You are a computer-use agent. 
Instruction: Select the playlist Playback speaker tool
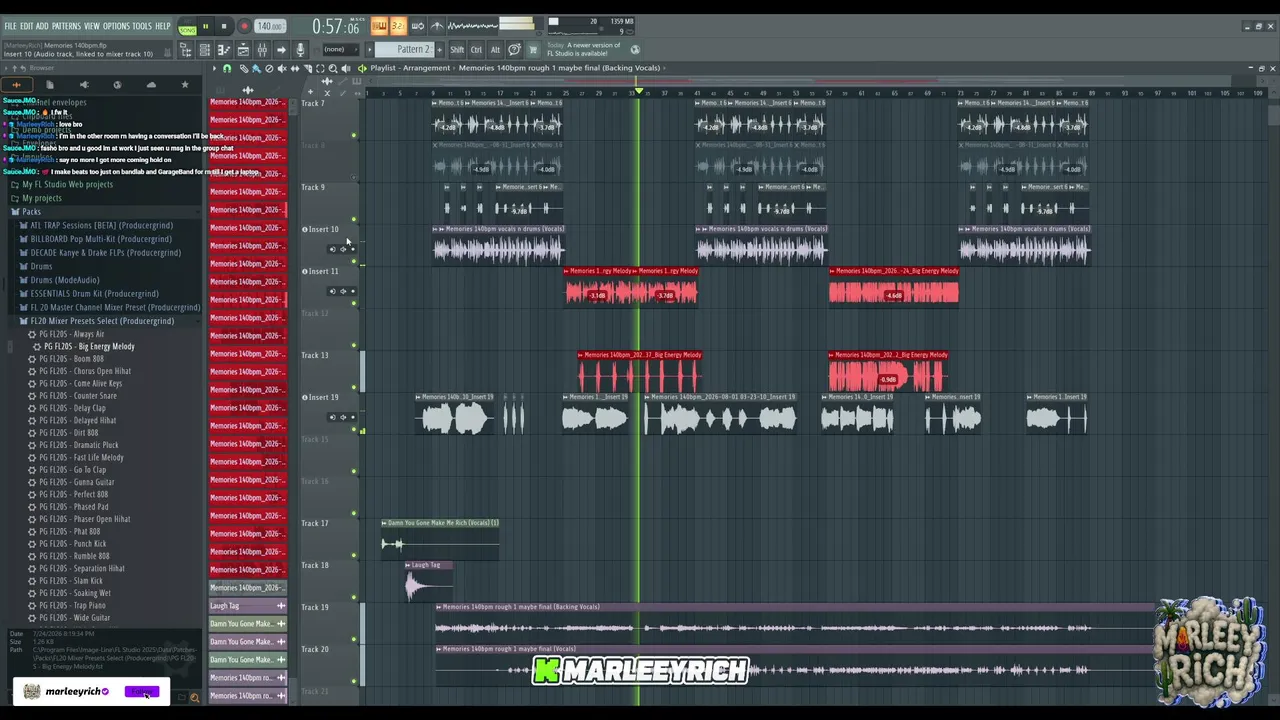[x=346, y=68]
